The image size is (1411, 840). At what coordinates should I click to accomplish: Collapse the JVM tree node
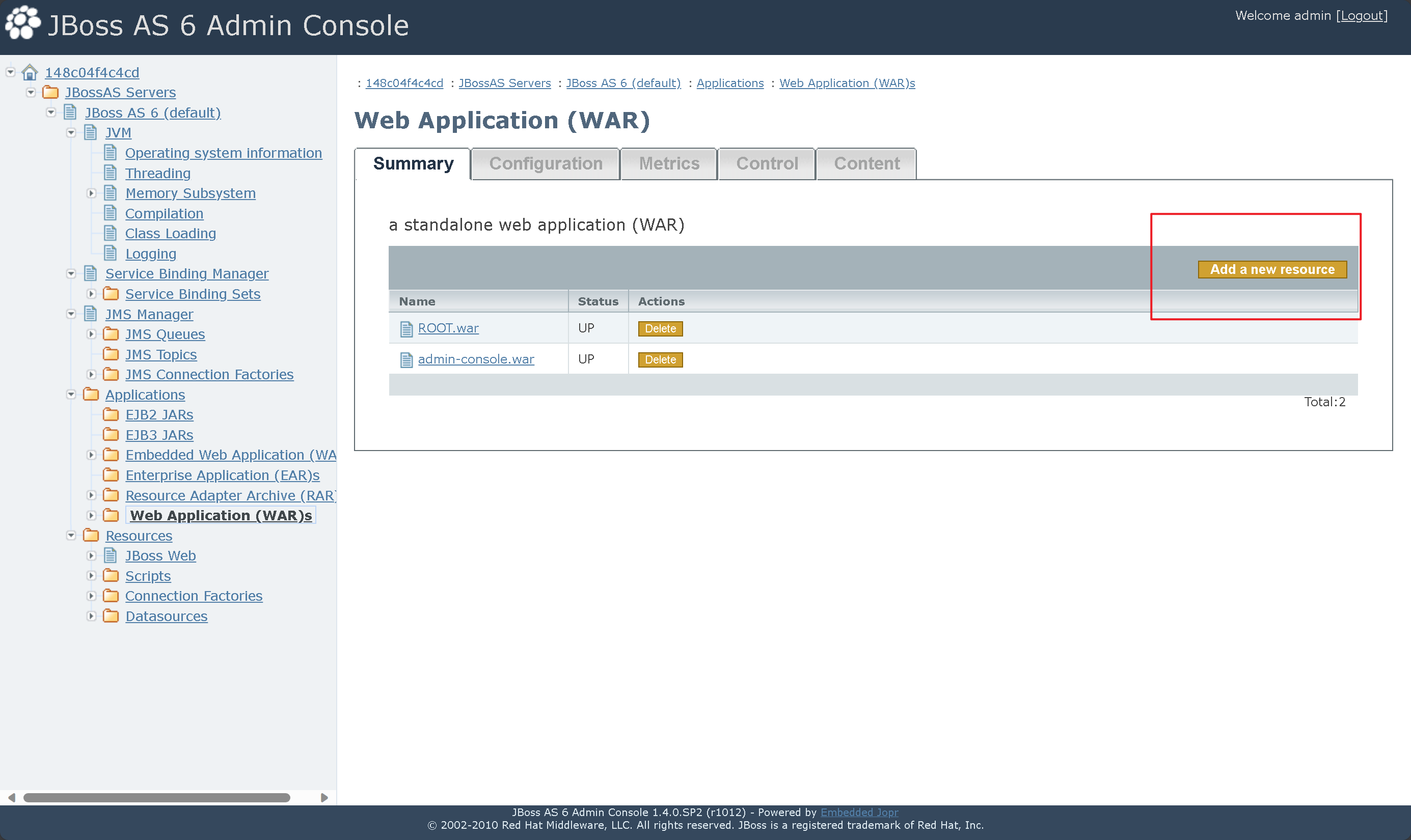click(71, 133)
